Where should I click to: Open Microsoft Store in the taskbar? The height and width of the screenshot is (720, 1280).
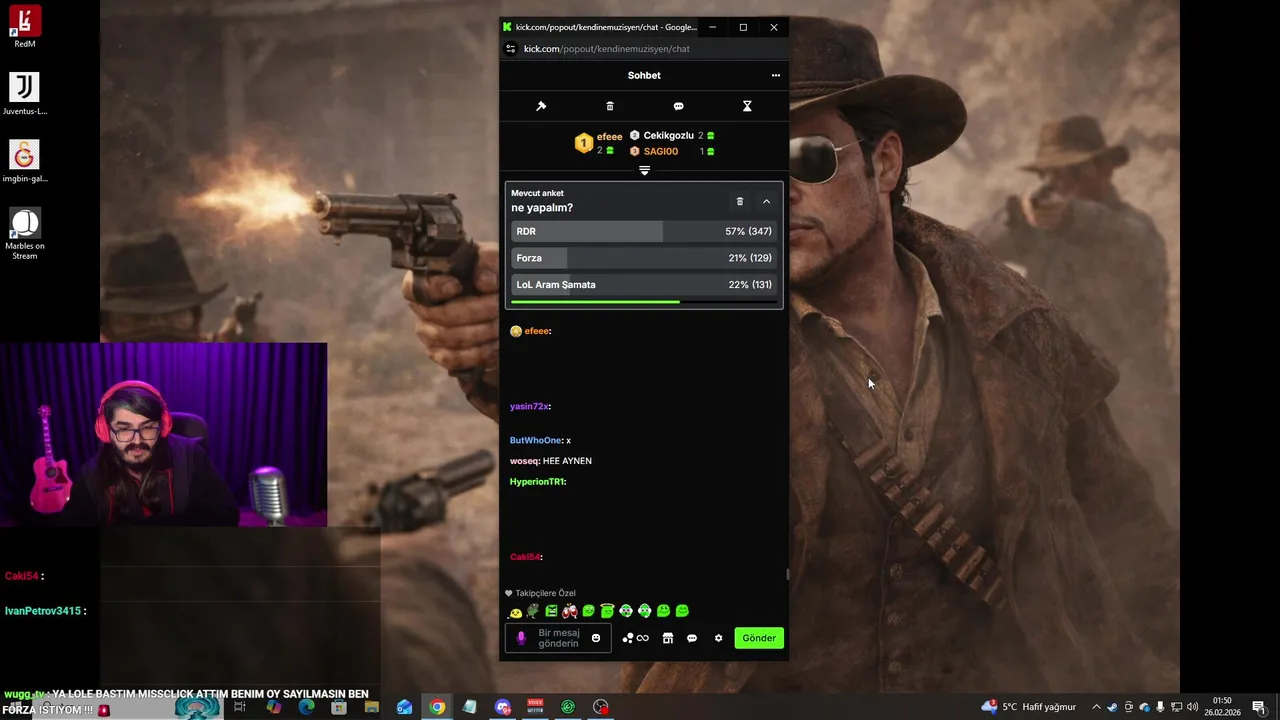pos(339,707)
